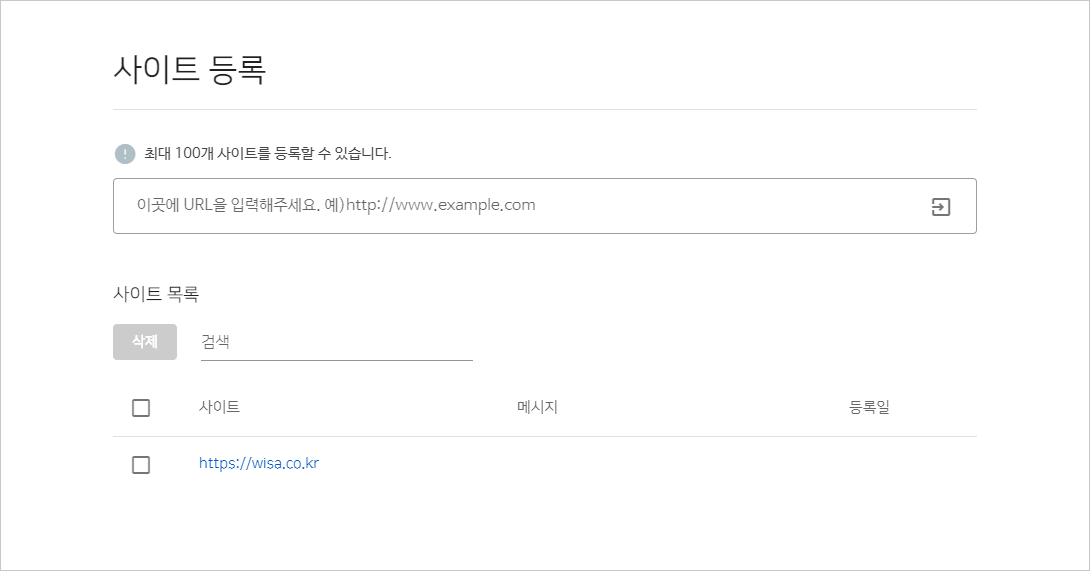Click into the 검색 search field
Image resolution: width=1090 pixels, height=571 pixels.
(336, 341)
